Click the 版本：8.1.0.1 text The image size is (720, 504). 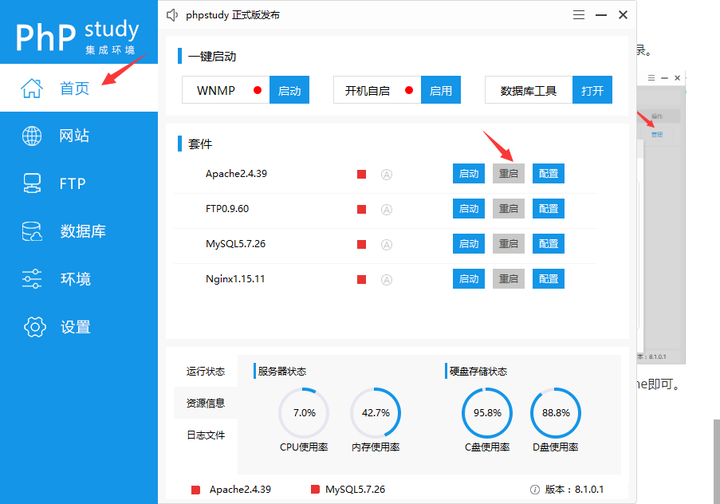pos(574,490)
